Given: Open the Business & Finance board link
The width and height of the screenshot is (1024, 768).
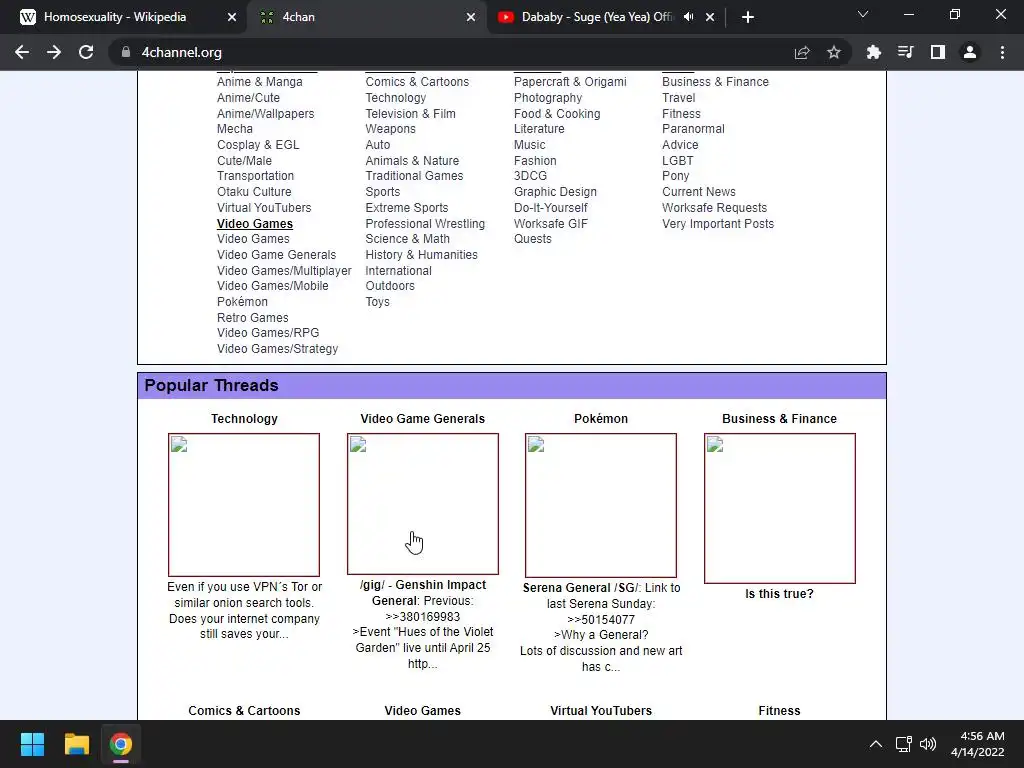Looking at the screenshot, I should tap(715, 82).
